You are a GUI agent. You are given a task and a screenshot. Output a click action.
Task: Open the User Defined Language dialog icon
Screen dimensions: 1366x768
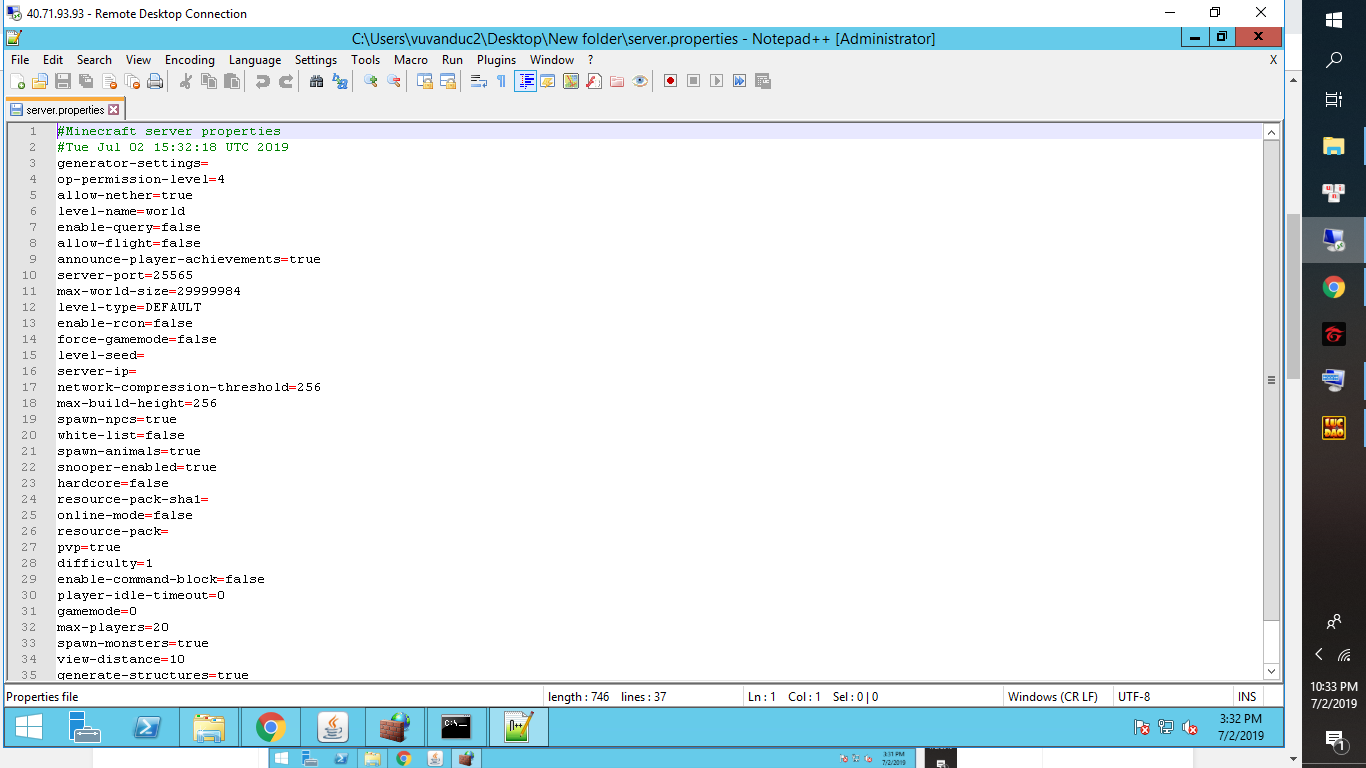(x=548, y=81)
